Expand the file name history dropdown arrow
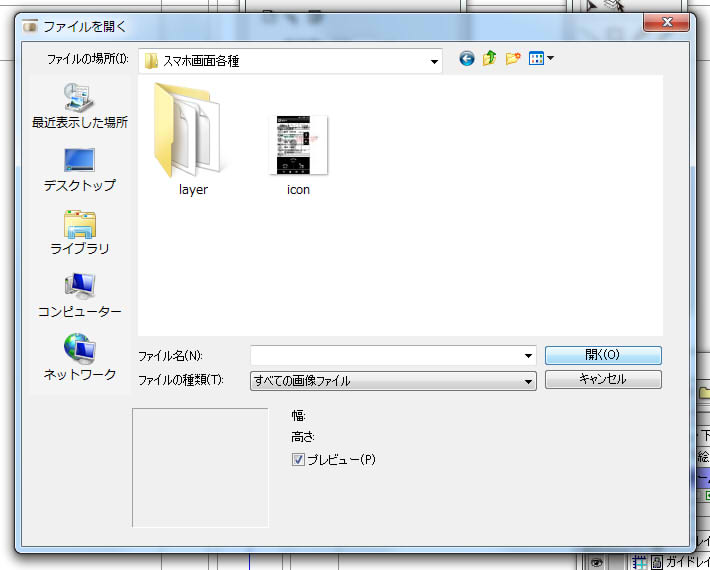710x570 pixels. (528, 356)
